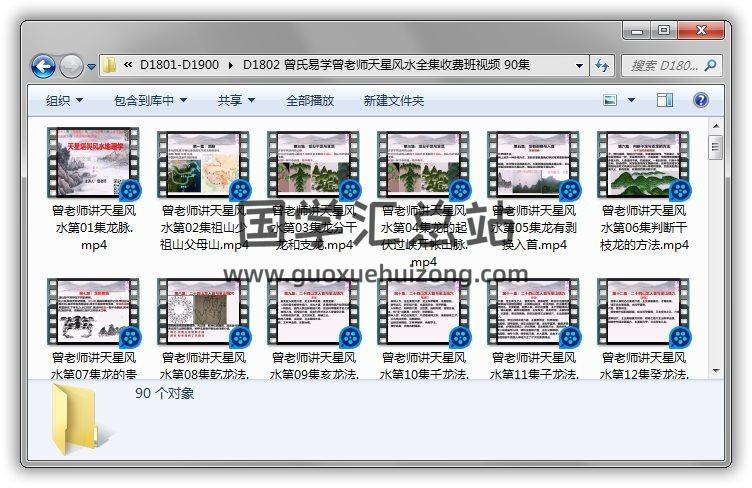Open the 组织 menu

tap(64, 100)
